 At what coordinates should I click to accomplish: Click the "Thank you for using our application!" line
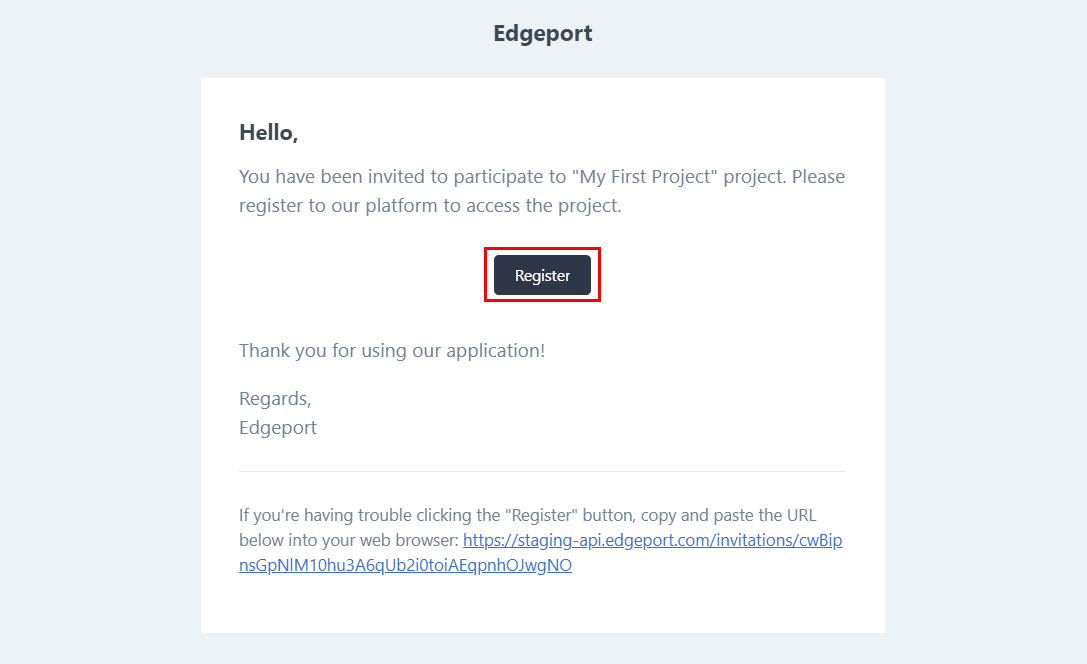[x=392, y=351]
